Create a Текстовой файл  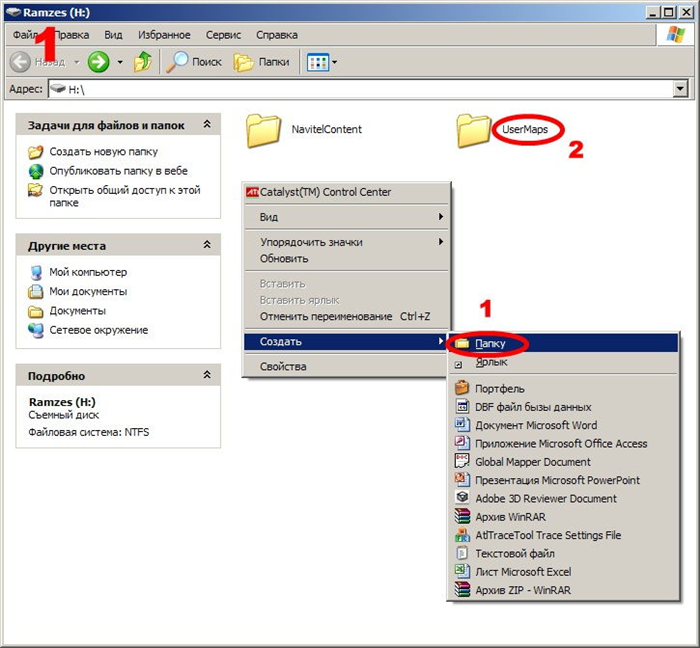click(x=563, y=553)
